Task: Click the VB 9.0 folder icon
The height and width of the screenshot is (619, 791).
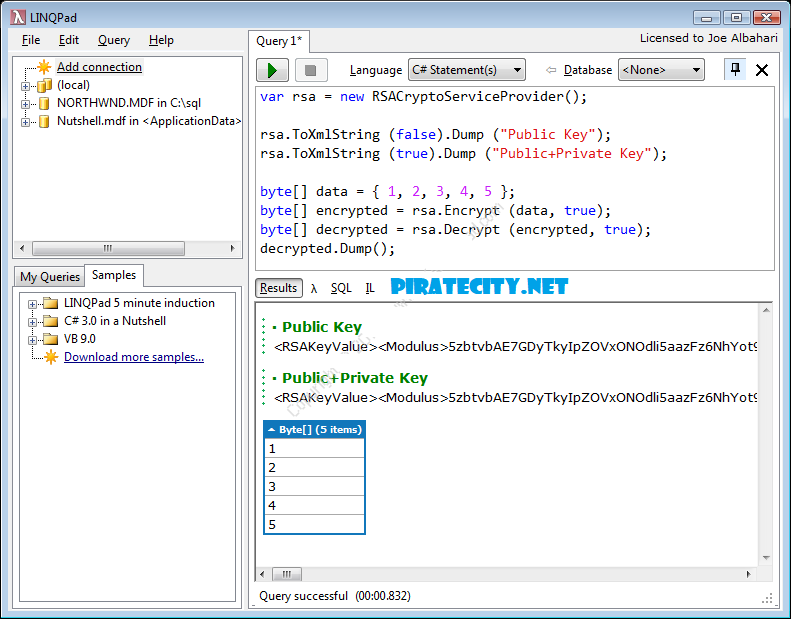Action: point(50,339)
